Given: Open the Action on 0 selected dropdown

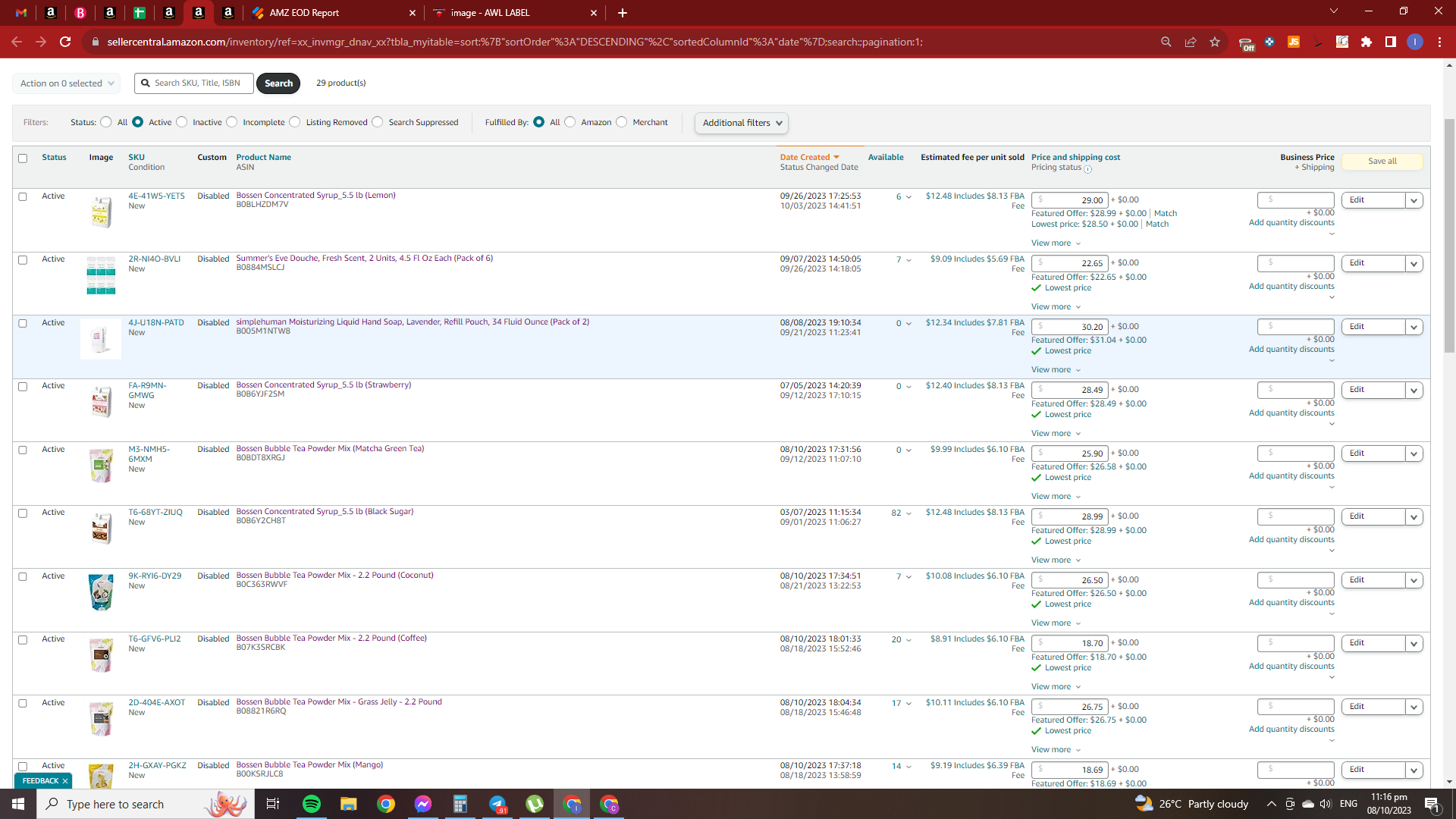Looking at the screenshot, I should (x=67, y=83).
